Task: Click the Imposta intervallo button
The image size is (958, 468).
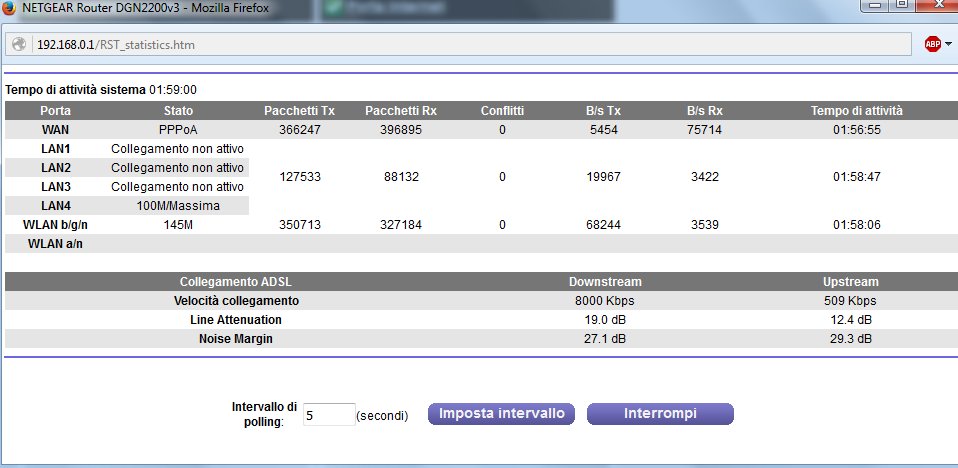Action: pyautogui.click(x=502, y=414)
